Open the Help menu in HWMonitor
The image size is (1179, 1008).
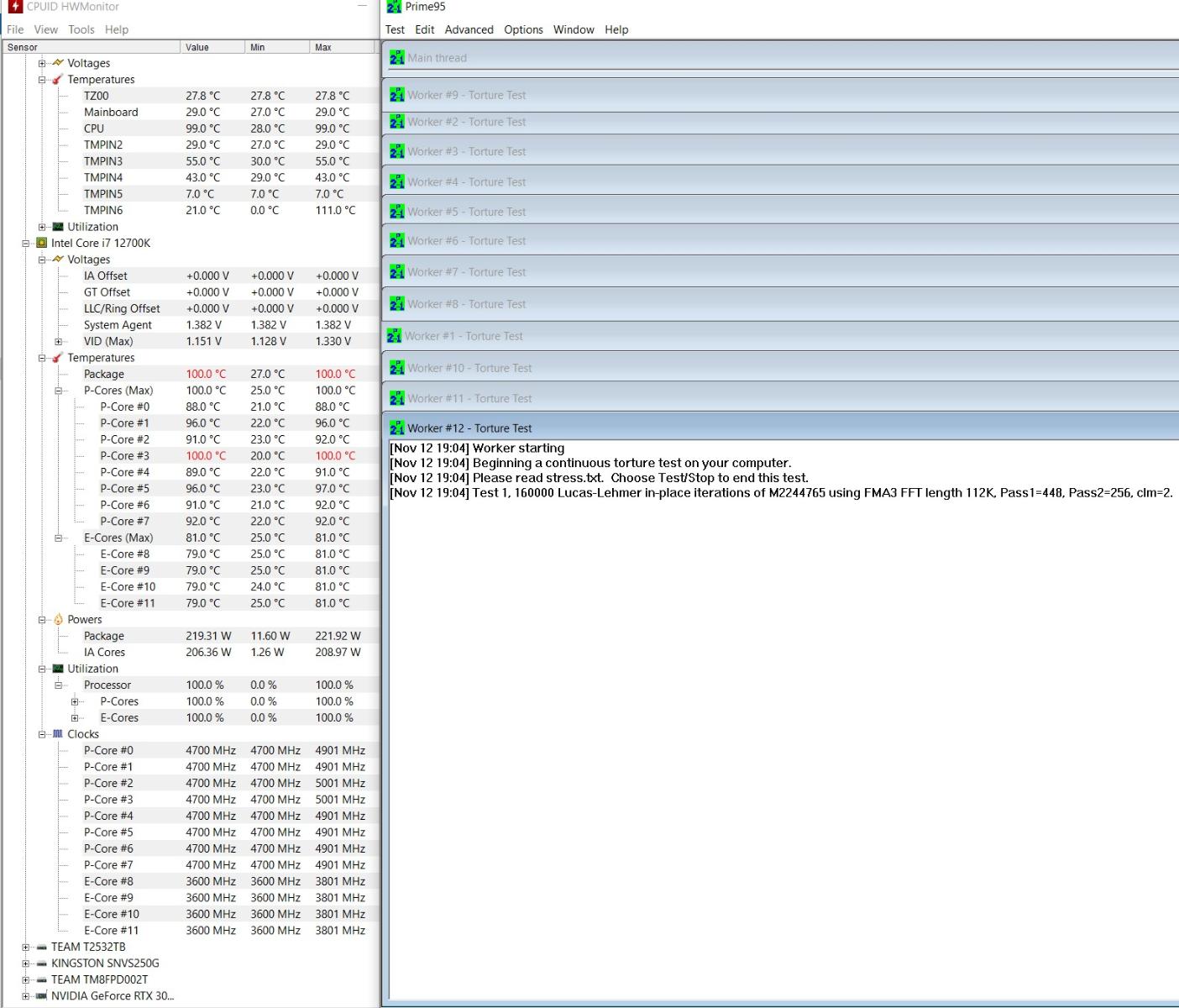[x=117, y=29]
